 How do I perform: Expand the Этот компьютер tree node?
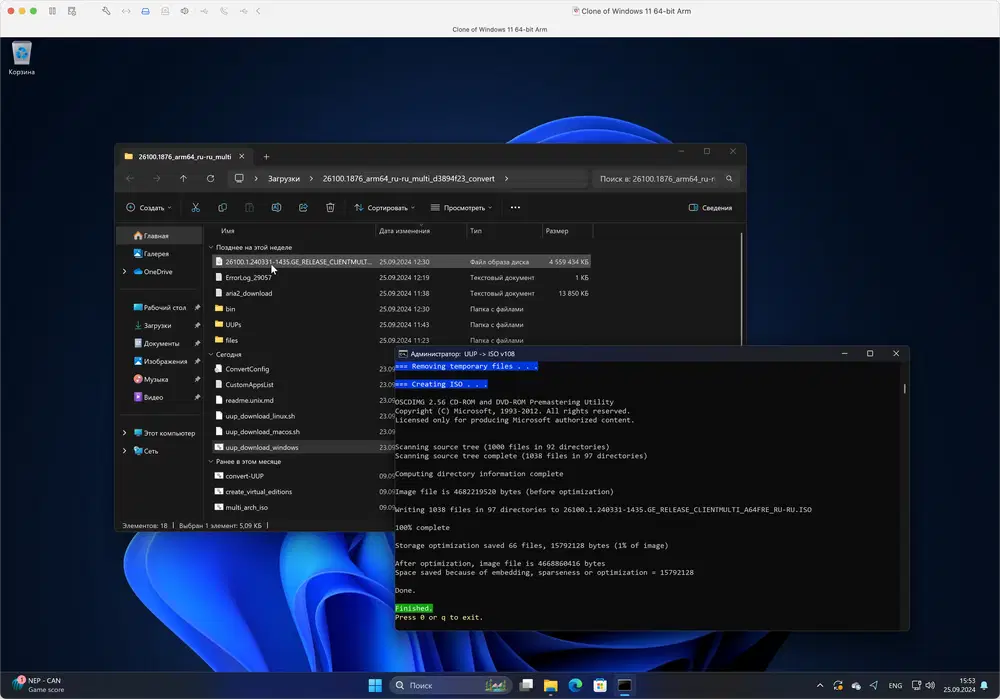(125, 433)
